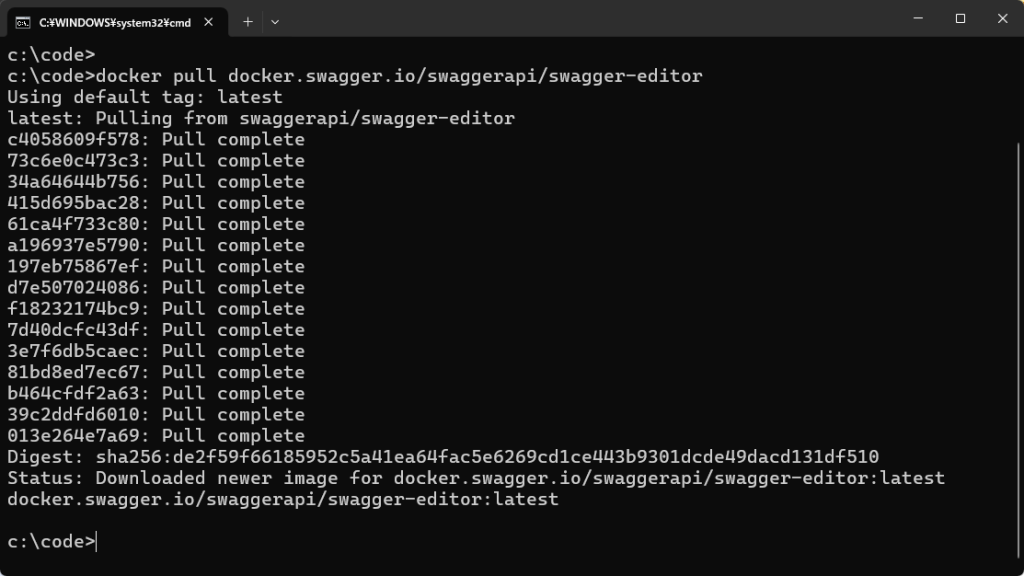
Task: Click layer 013e264e7a69 Pull complete line
Action: click(156, 436)
